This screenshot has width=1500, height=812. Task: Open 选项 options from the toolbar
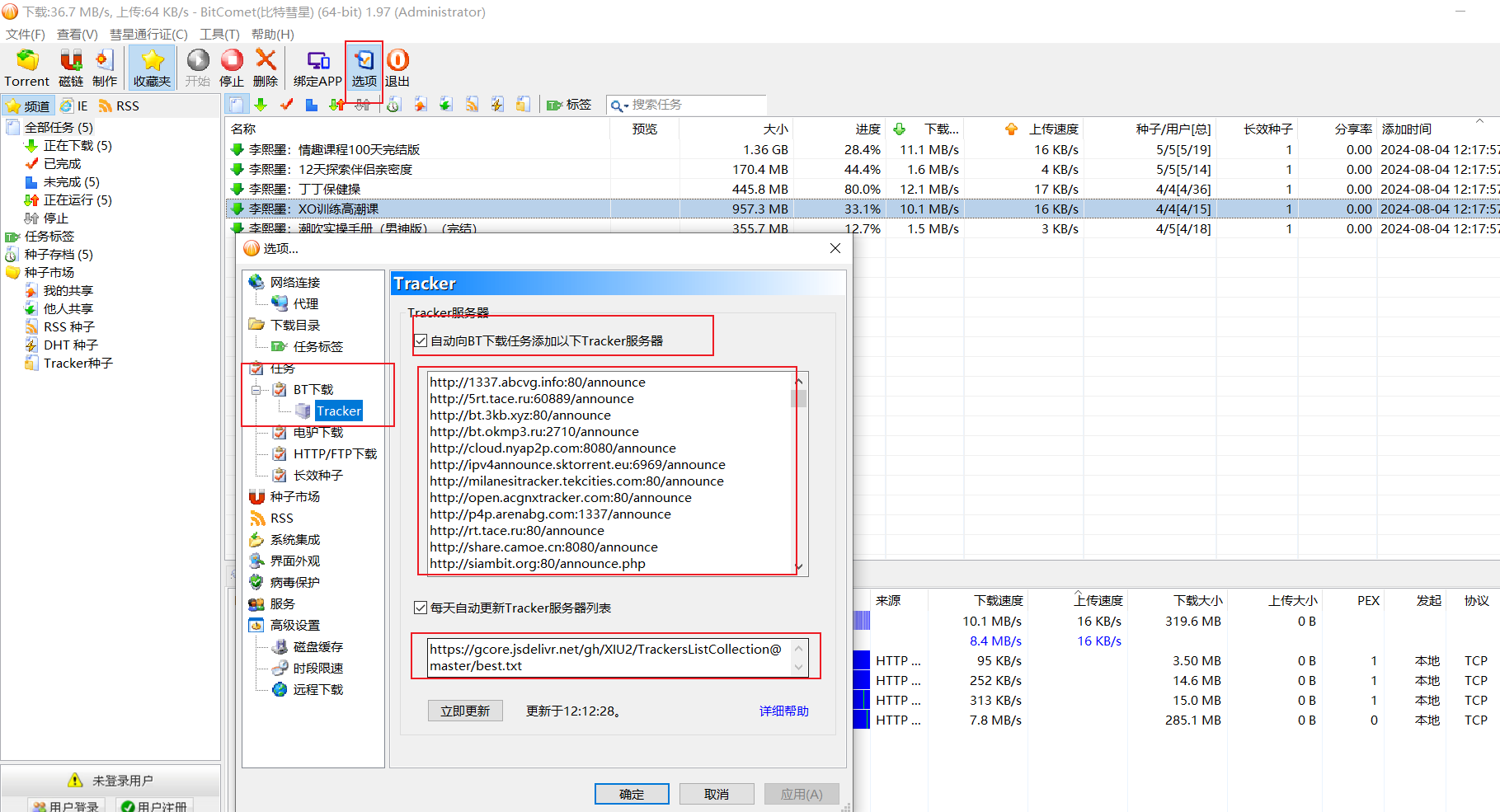coord(364,68)
